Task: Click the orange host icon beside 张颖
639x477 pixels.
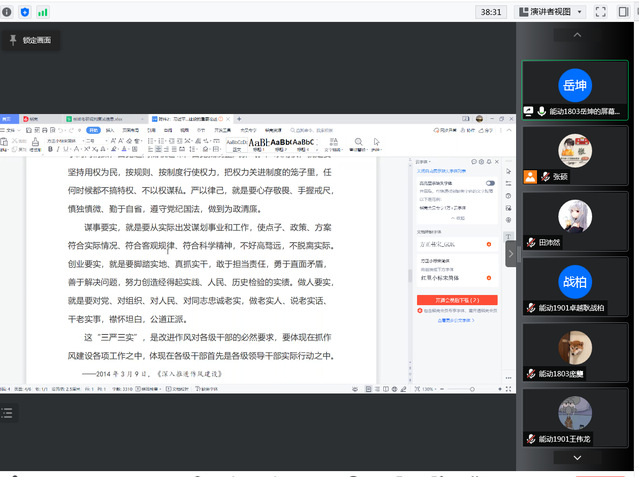Action: click(530, 176)
